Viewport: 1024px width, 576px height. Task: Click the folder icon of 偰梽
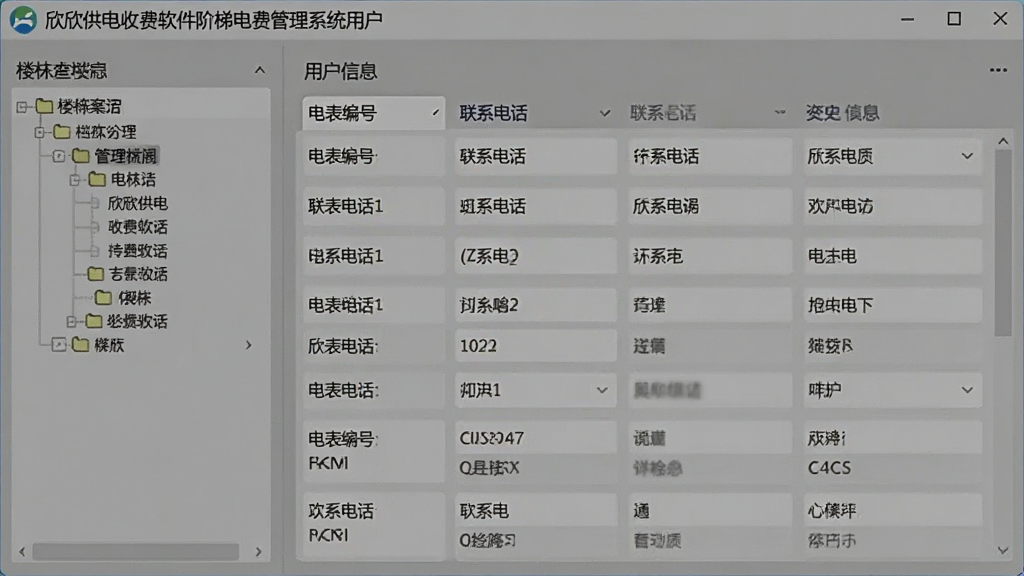click(103, 298)
